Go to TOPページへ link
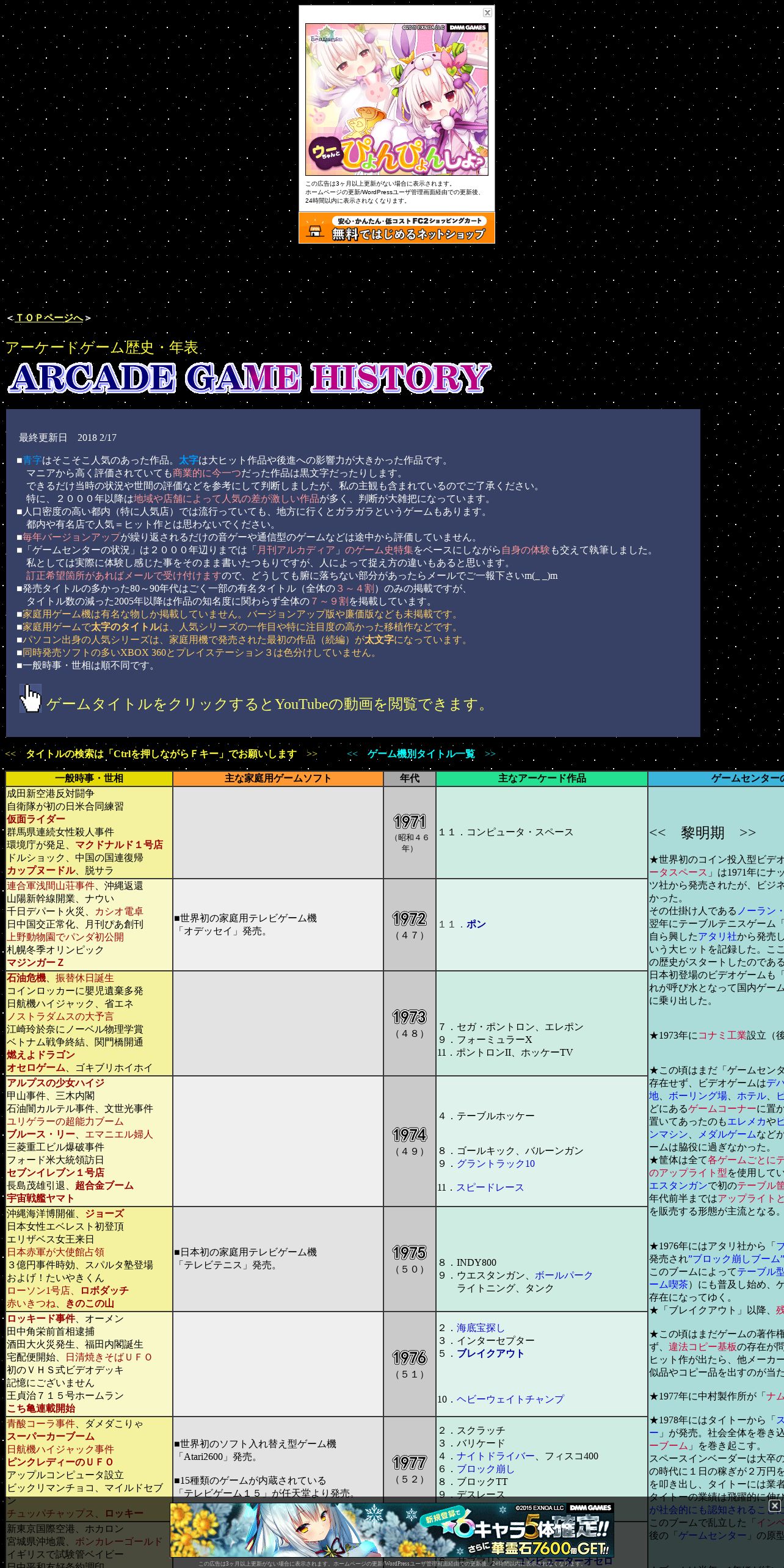Viewport: 784px width, 1568px height. 49,318
